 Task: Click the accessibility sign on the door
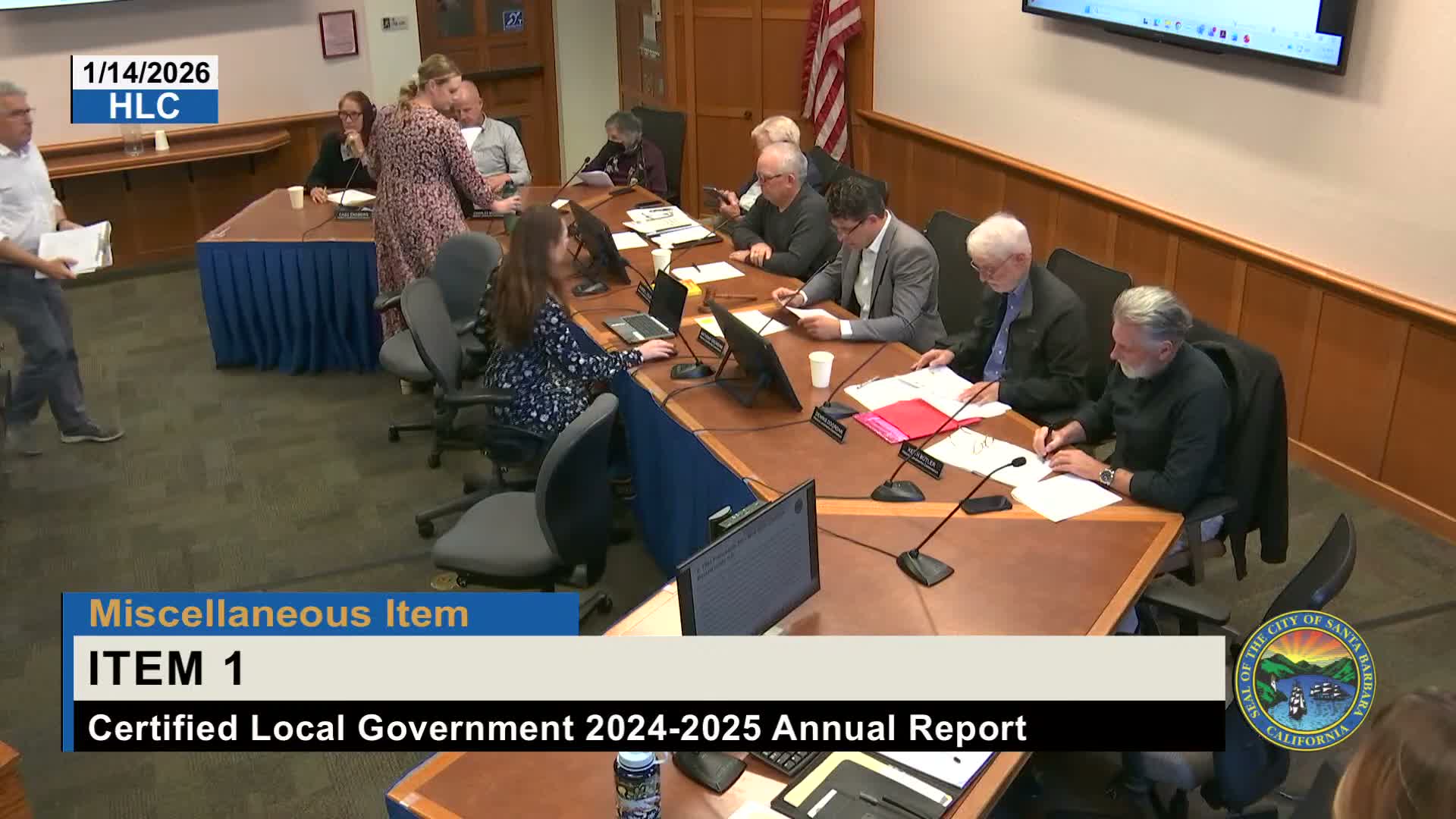coord(513,20)
